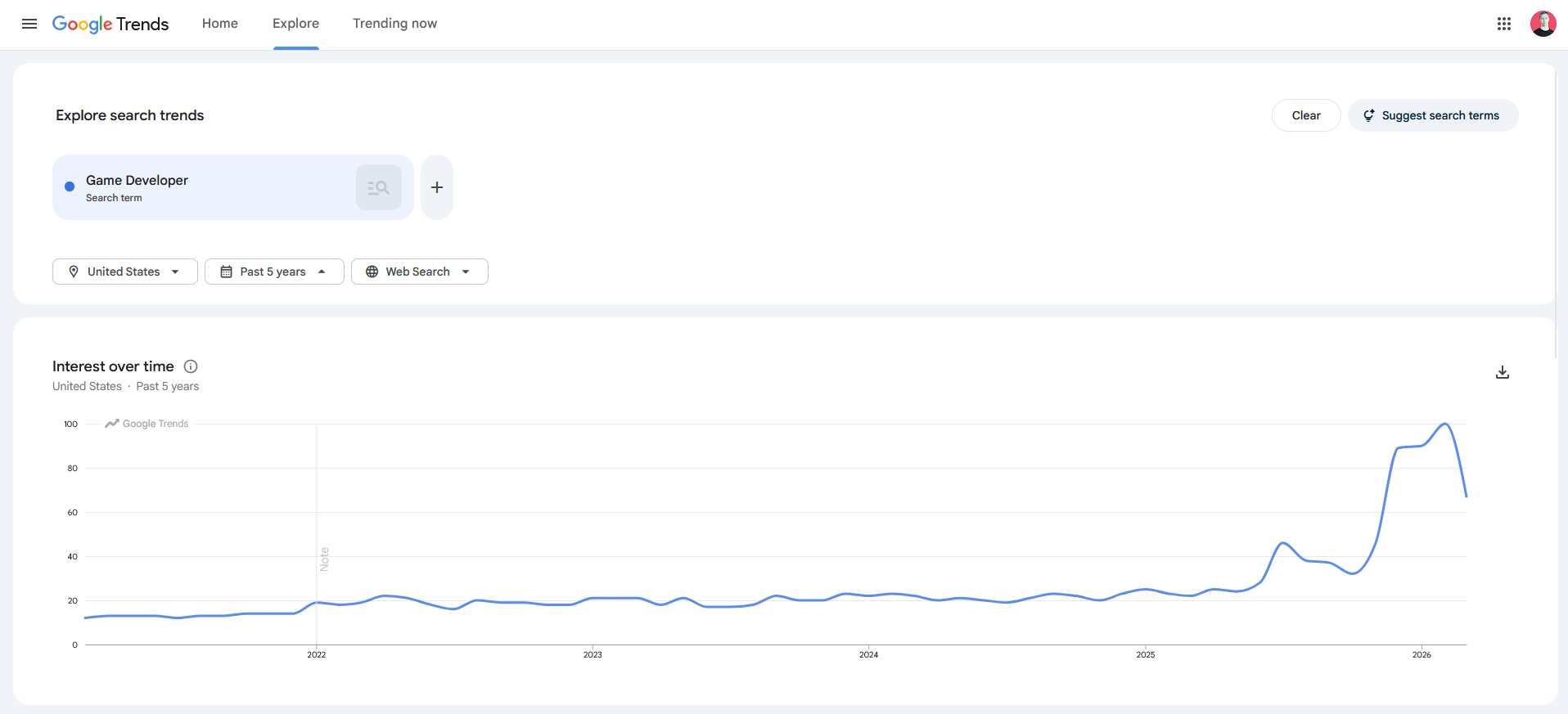Screen dimensions: 1568x714
Task: Click the Note marker on the chart
Action: (x=324, y=559)
